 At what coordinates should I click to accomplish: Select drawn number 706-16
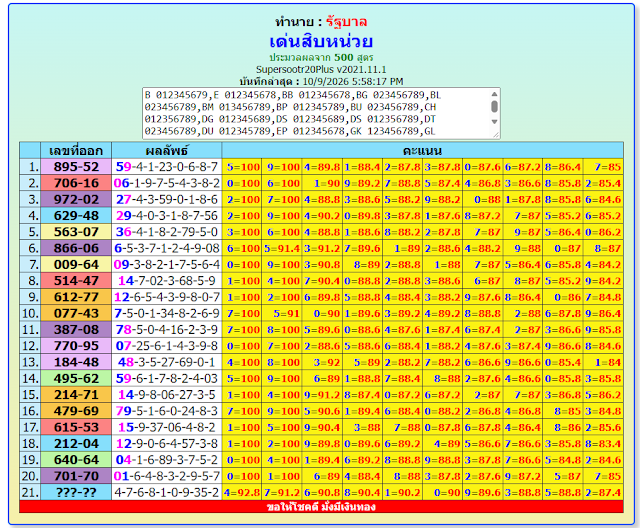[x=76, y=183]
